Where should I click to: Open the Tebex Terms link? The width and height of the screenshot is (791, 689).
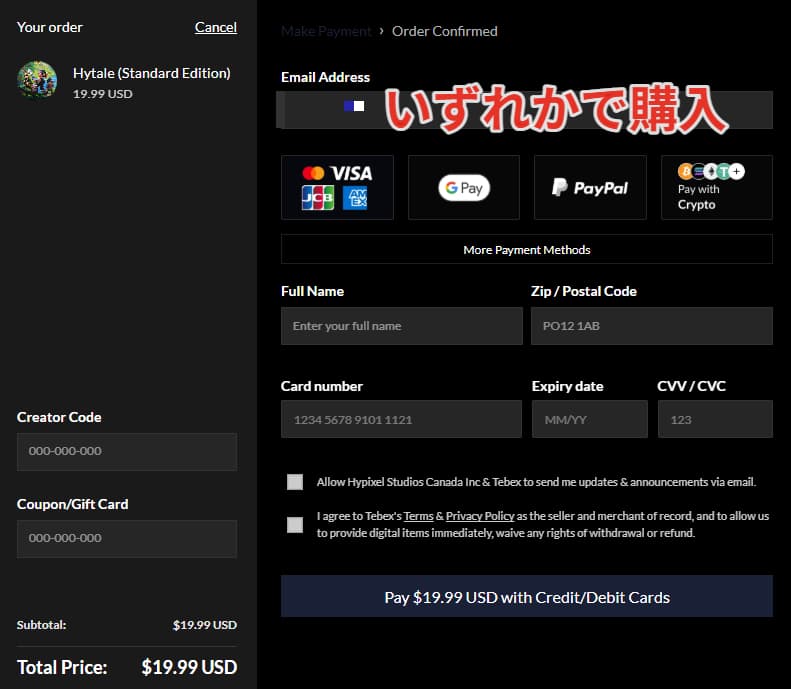point(418,516)
